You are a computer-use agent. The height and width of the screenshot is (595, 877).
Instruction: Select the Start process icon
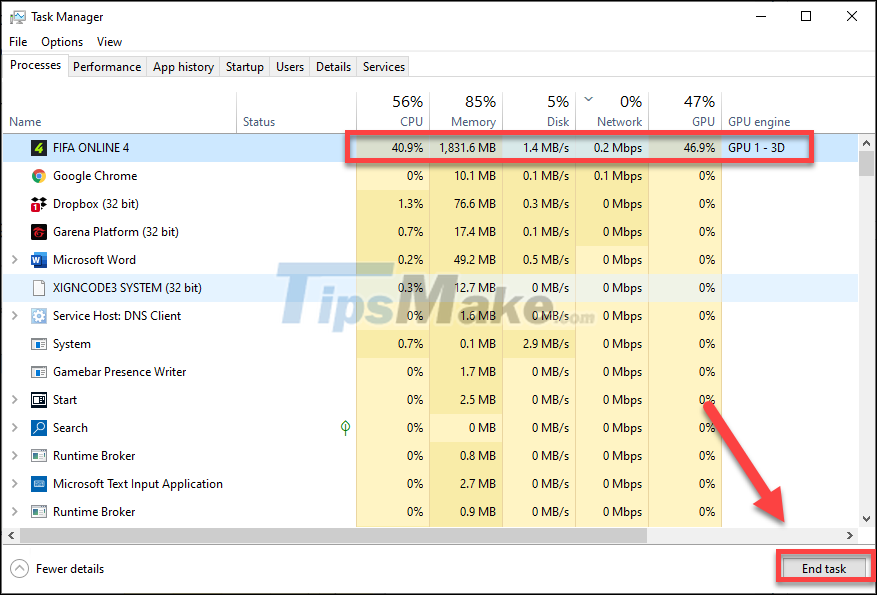[x=37, y=399]
